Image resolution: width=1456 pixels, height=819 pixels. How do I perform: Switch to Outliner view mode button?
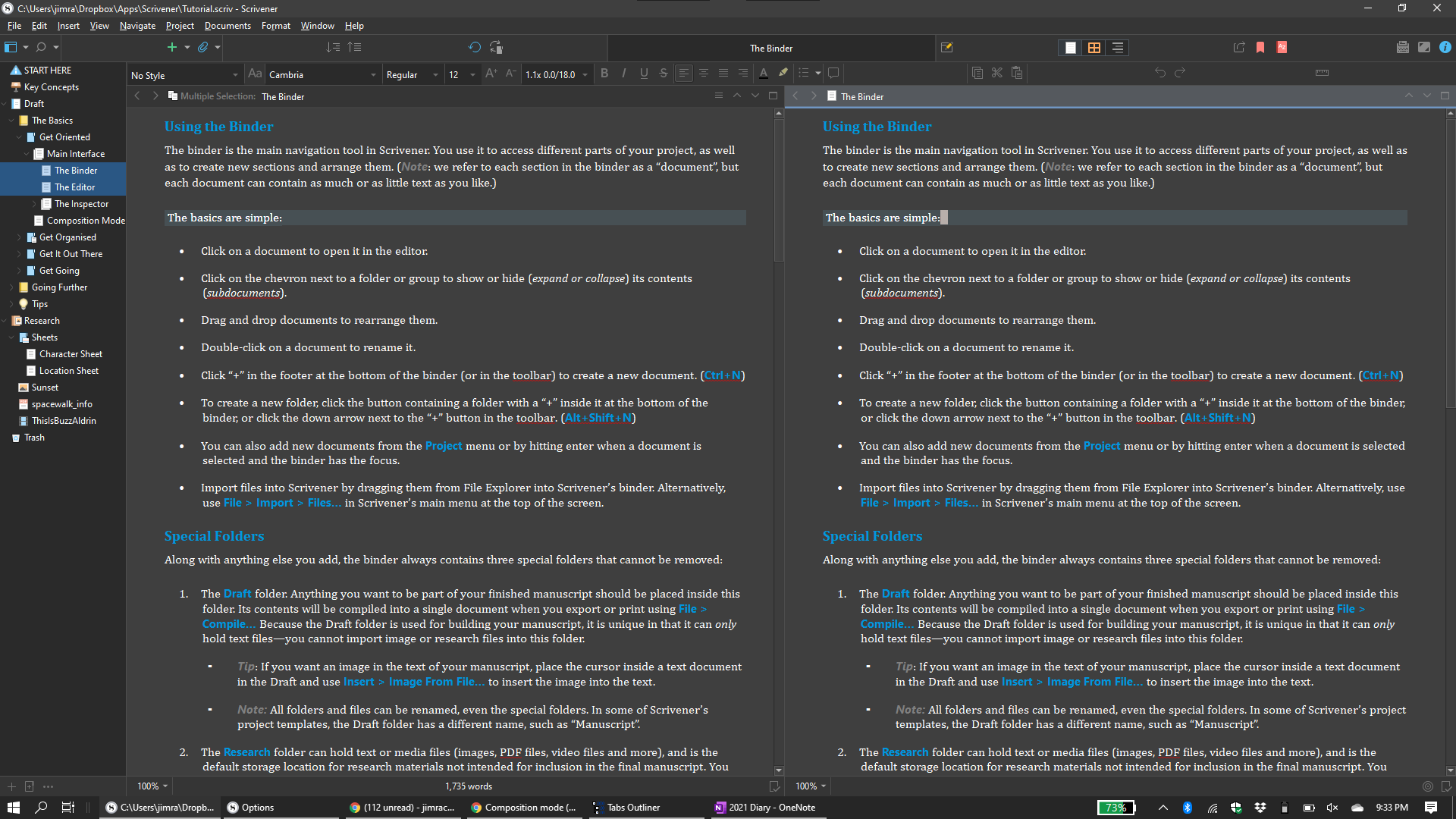1117,47
